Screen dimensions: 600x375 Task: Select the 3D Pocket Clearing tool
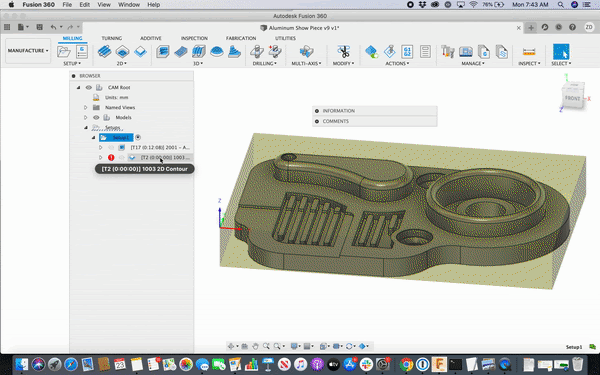[x=181, y=52]
